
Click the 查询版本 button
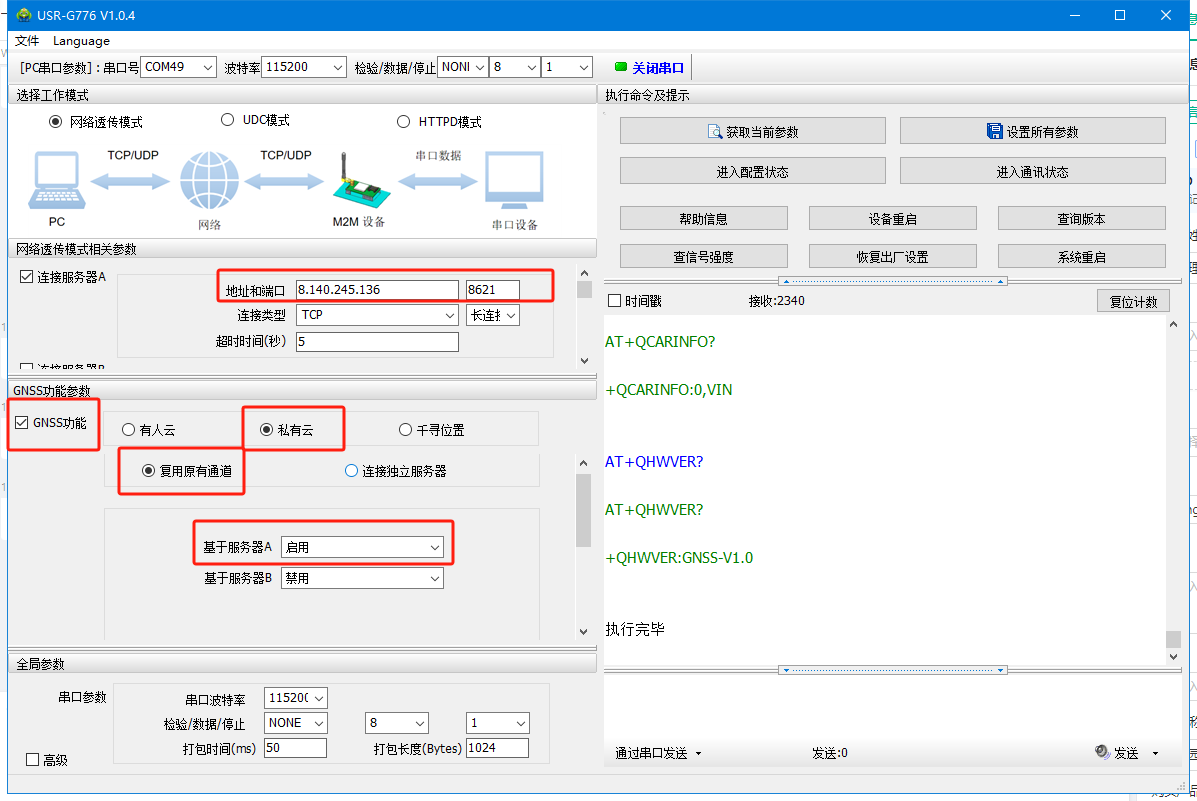1082,218
